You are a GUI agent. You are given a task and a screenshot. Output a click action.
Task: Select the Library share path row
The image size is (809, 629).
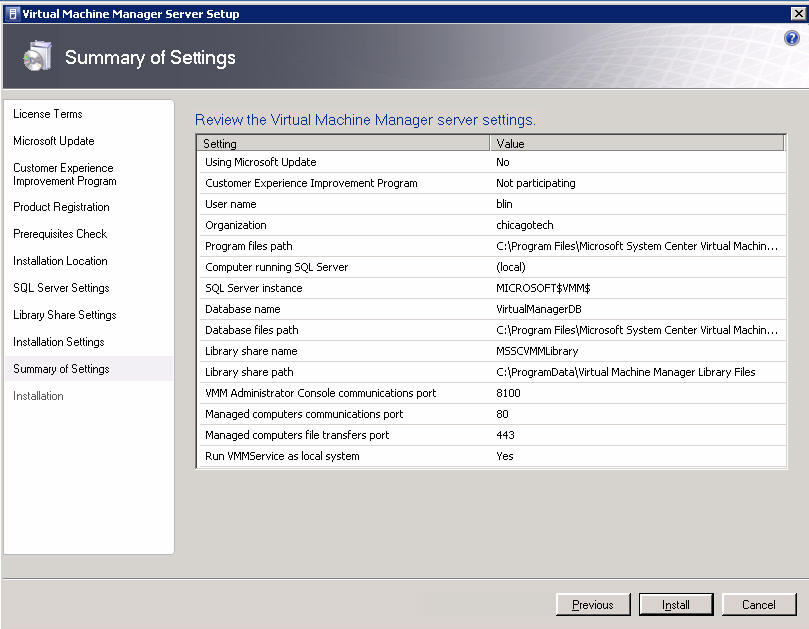[x=492, y=372]
